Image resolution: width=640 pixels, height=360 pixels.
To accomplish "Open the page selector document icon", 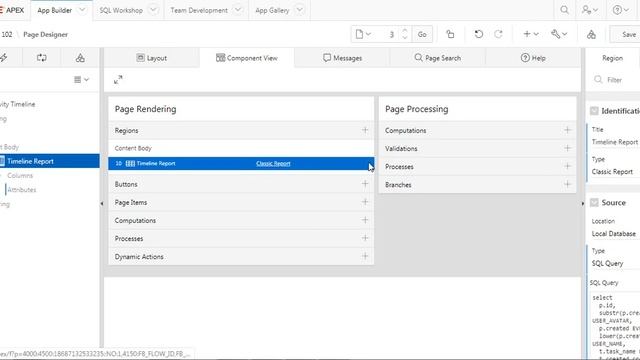I will (x=362, y=34).
